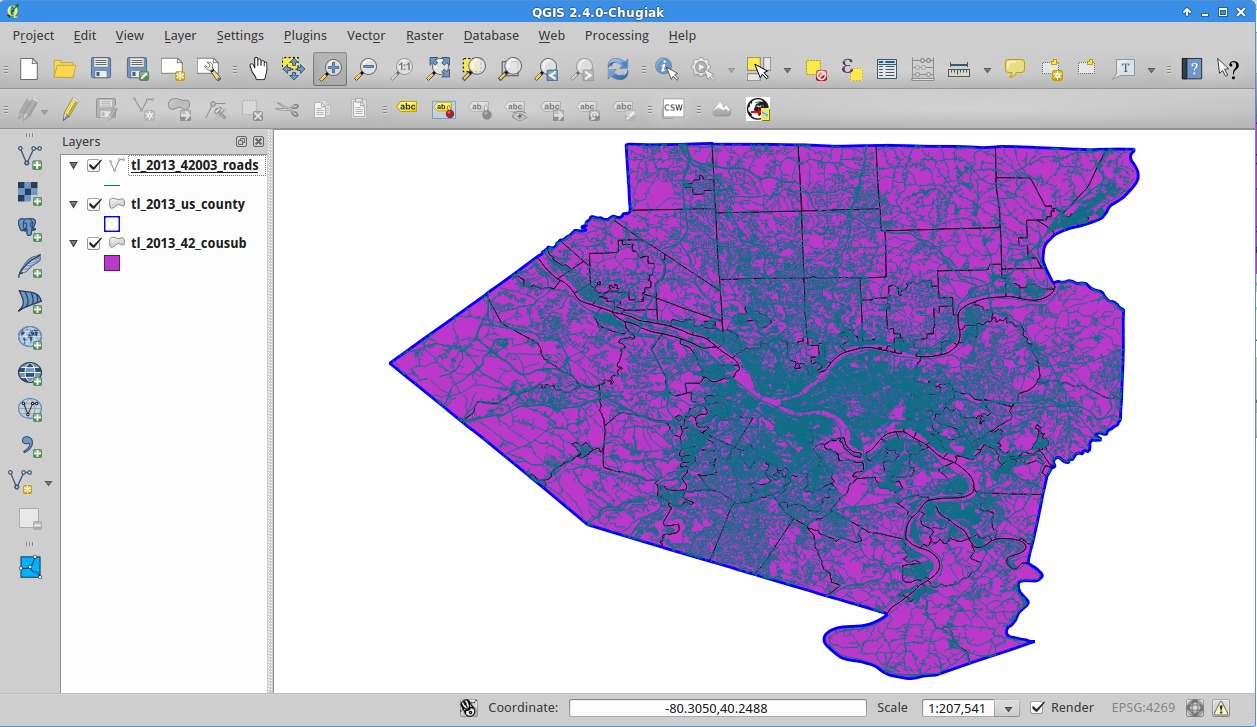This screenshot has height=727, width=1257.
Task: Open the attribute table icon
Action: click(x=887, y=69)
